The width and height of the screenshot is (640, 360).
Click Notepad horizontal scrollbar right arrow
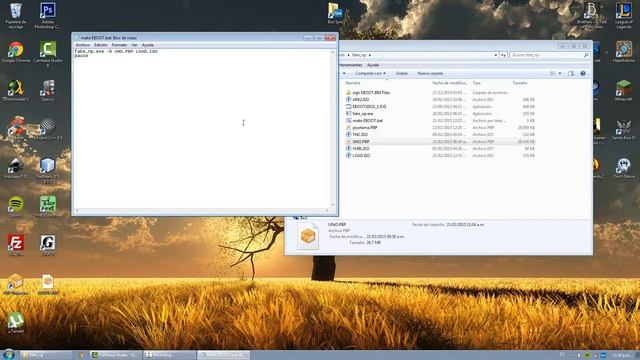[x=327, y=210]
